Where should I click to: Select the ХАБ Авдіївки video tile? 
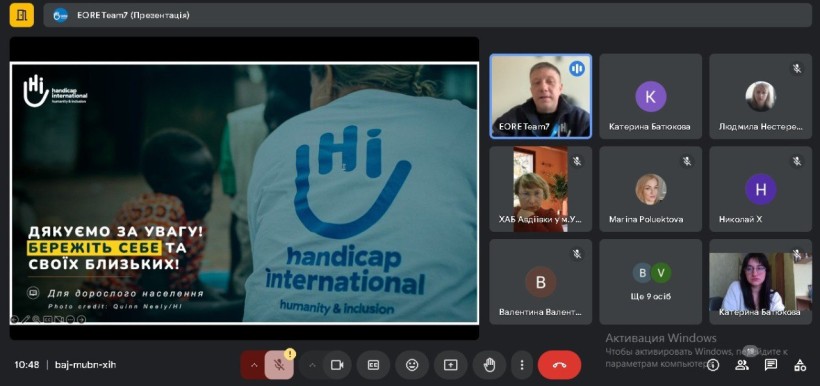(541, 189)
